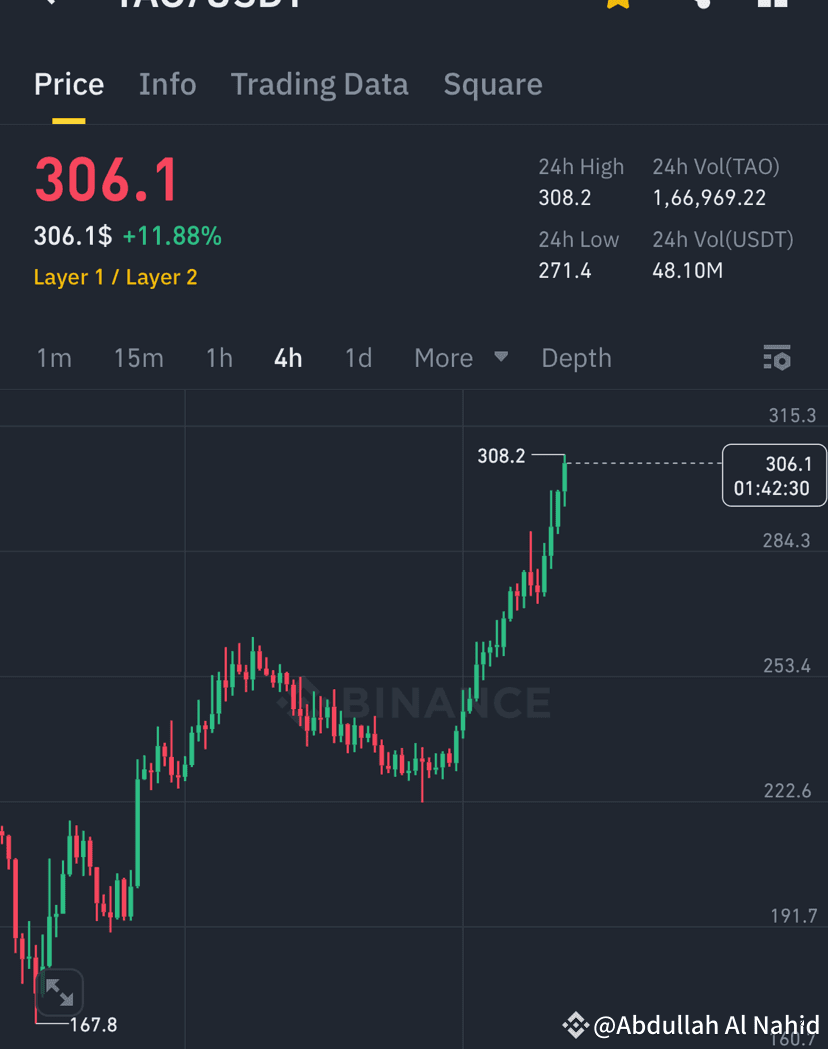Open the Depth chart view

577,359
